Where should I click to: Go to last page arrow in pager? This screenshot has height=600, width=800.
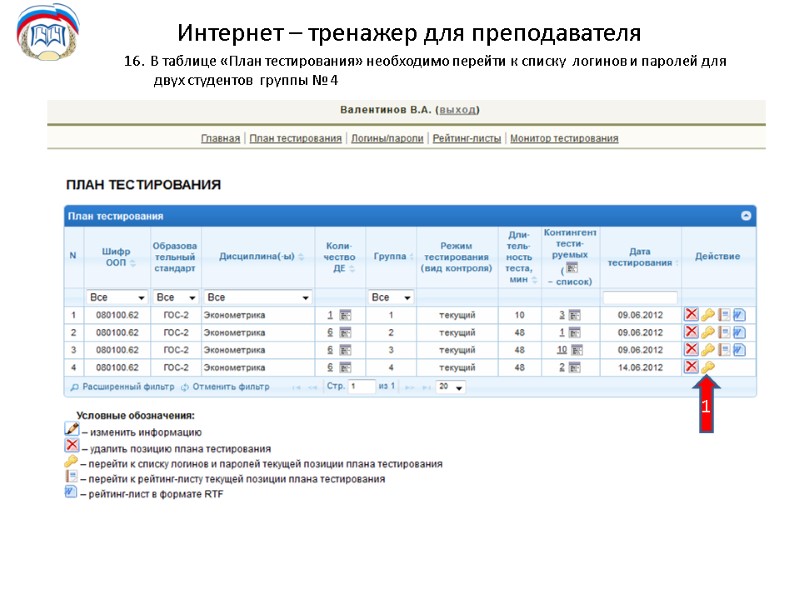(426, 387)
